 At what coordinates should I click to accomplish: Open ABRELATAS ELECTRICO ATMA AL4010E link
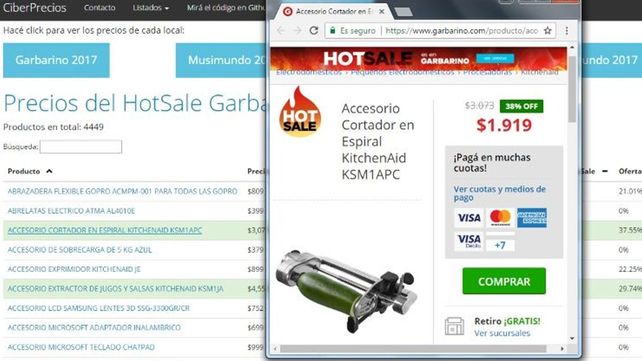(71, 211)
